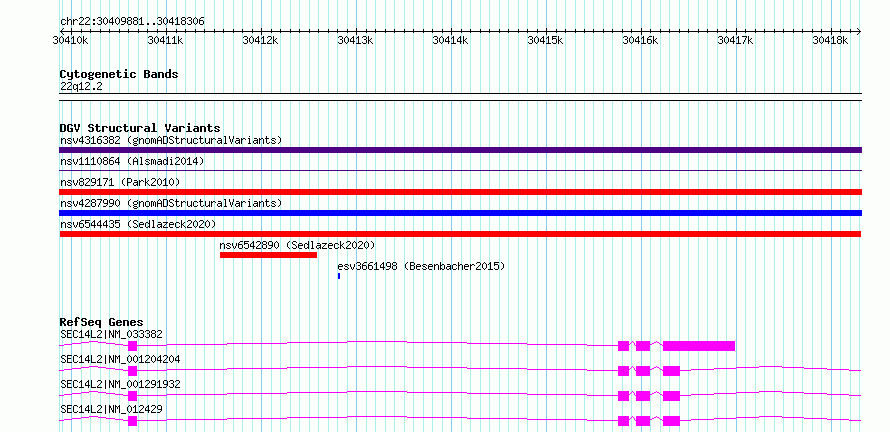Click the 30413k ruler tick label
The image size is (890, 432).
point(355,40)
